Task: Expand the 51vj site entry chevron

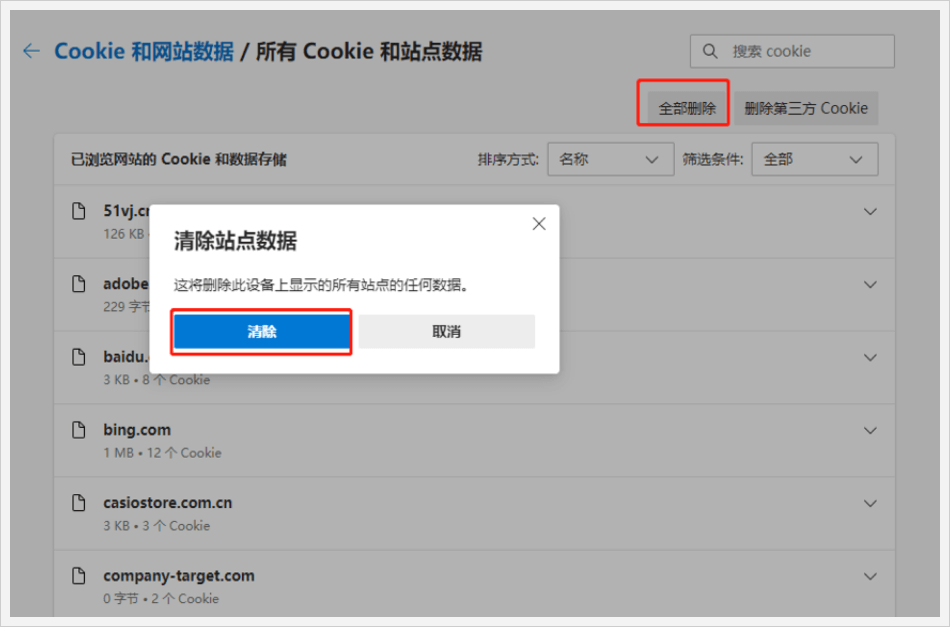Action: 870,211
